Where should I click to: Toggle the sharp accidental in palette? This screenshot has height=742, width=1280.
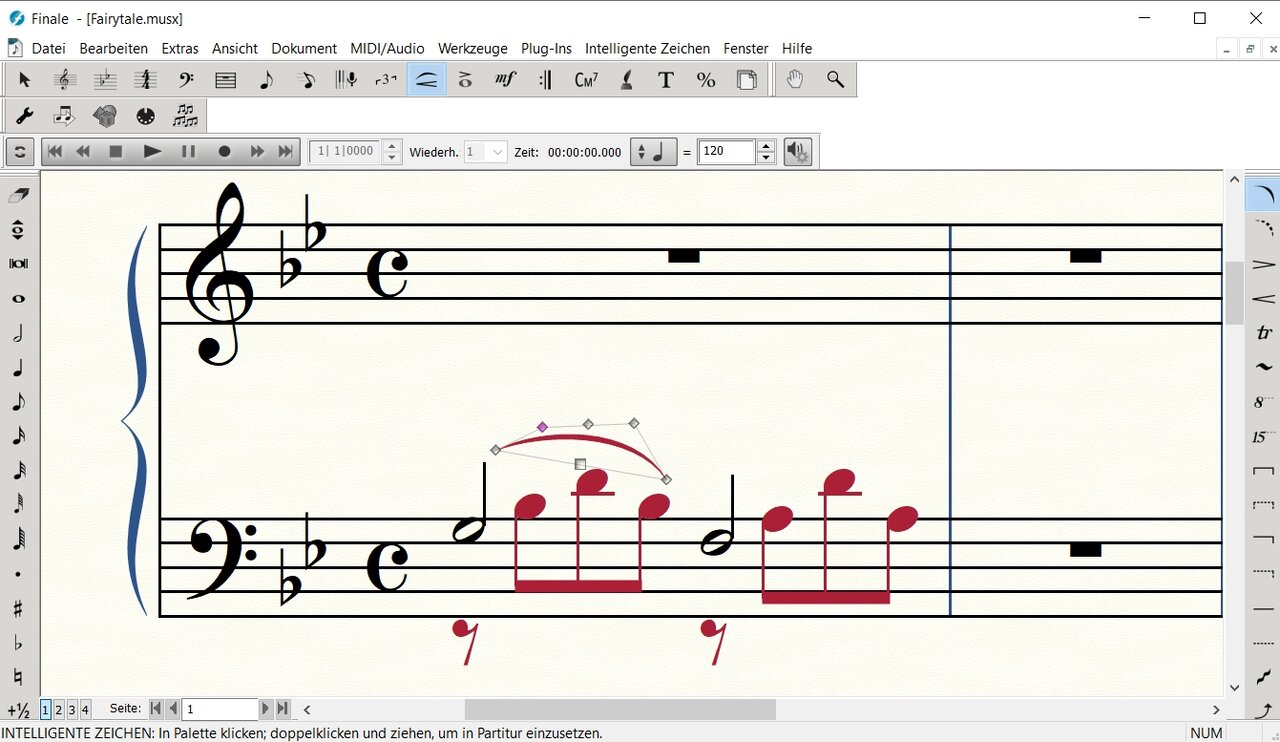[18, 609]
